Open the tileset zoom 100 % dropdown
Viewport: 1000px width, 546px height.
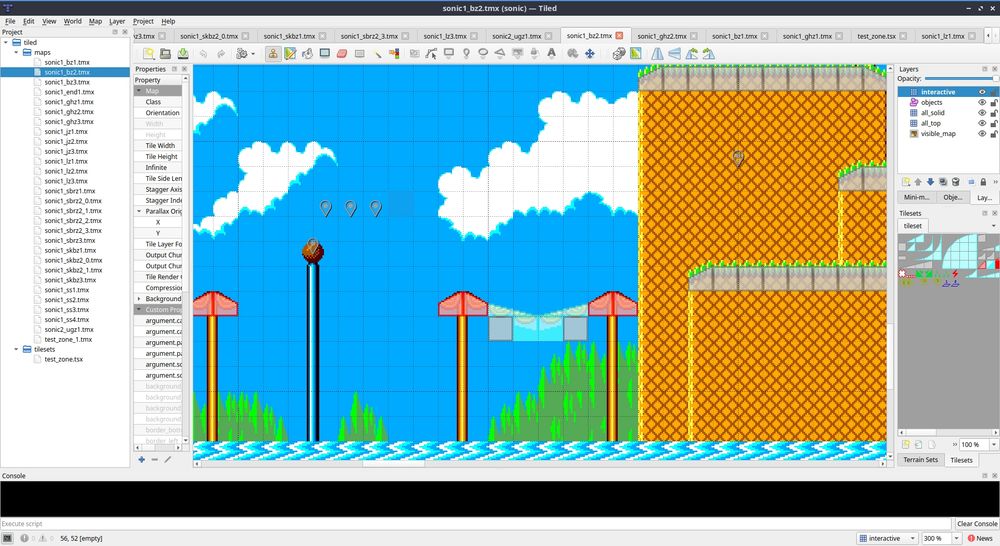coord(994,445)
